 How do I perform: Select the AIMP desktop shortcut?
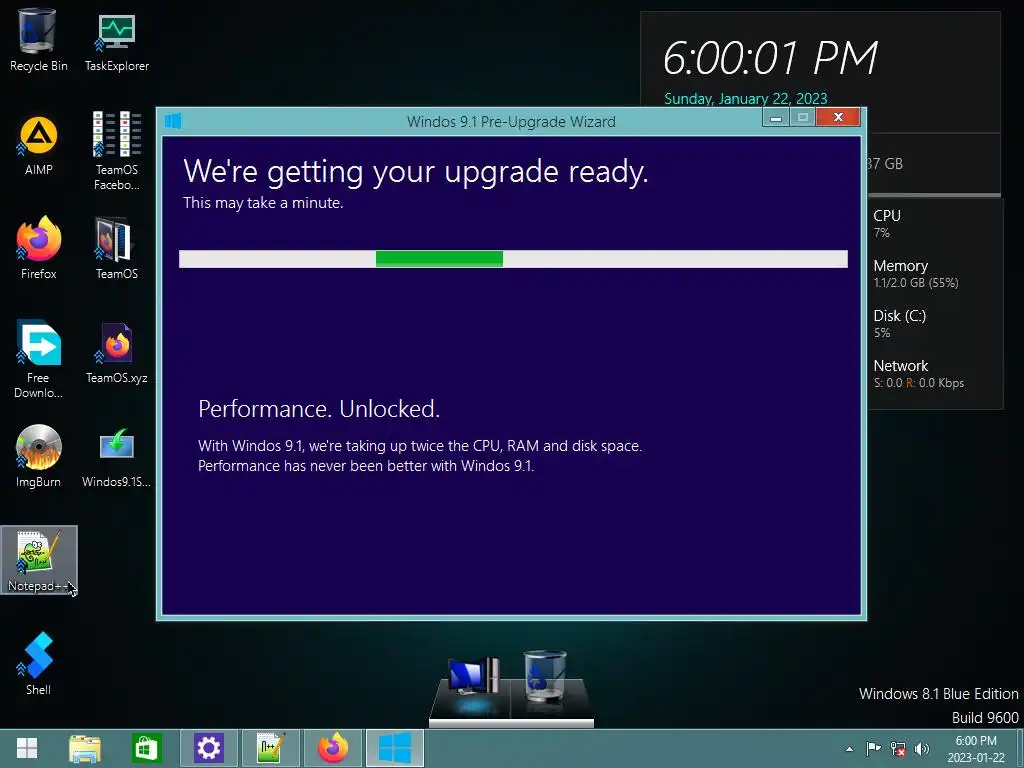38,145
